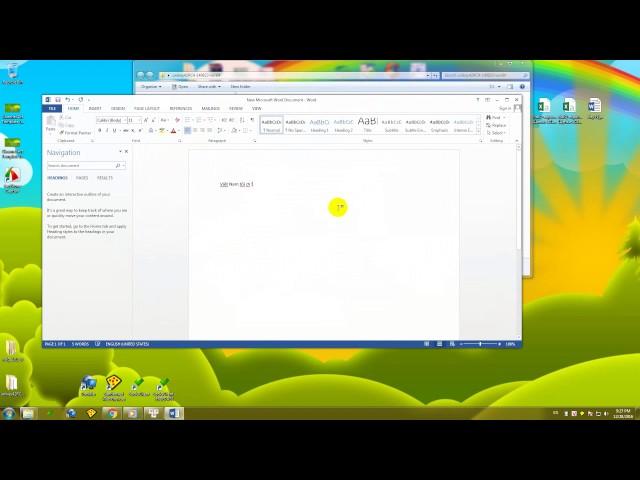The width and height of the screenshot is (640, 480).
Task: Toggle Subscript formatting
Action: click(x=133, y=131)
